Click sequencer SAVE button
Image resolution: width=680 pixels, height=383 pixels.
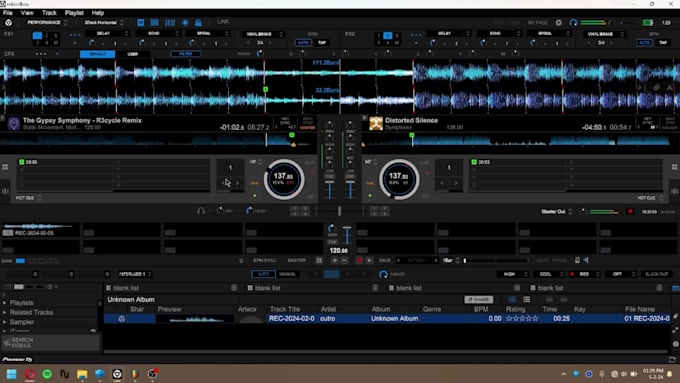pyautogui.click(x=385, y=260)
